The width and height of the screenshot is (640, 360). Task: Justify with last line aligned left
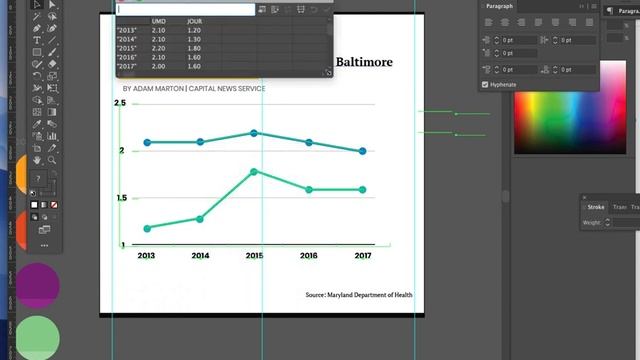539,22
